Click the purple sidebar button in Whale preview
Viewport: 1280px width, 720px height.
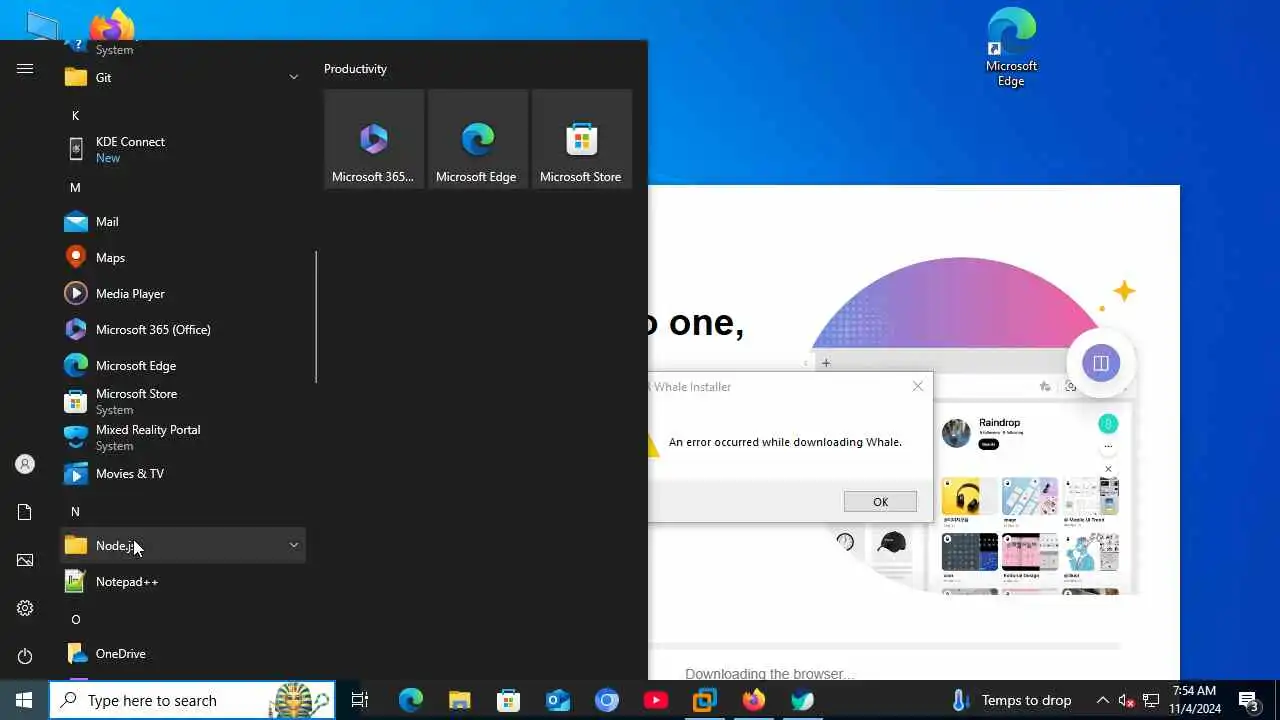[1100, 363]
